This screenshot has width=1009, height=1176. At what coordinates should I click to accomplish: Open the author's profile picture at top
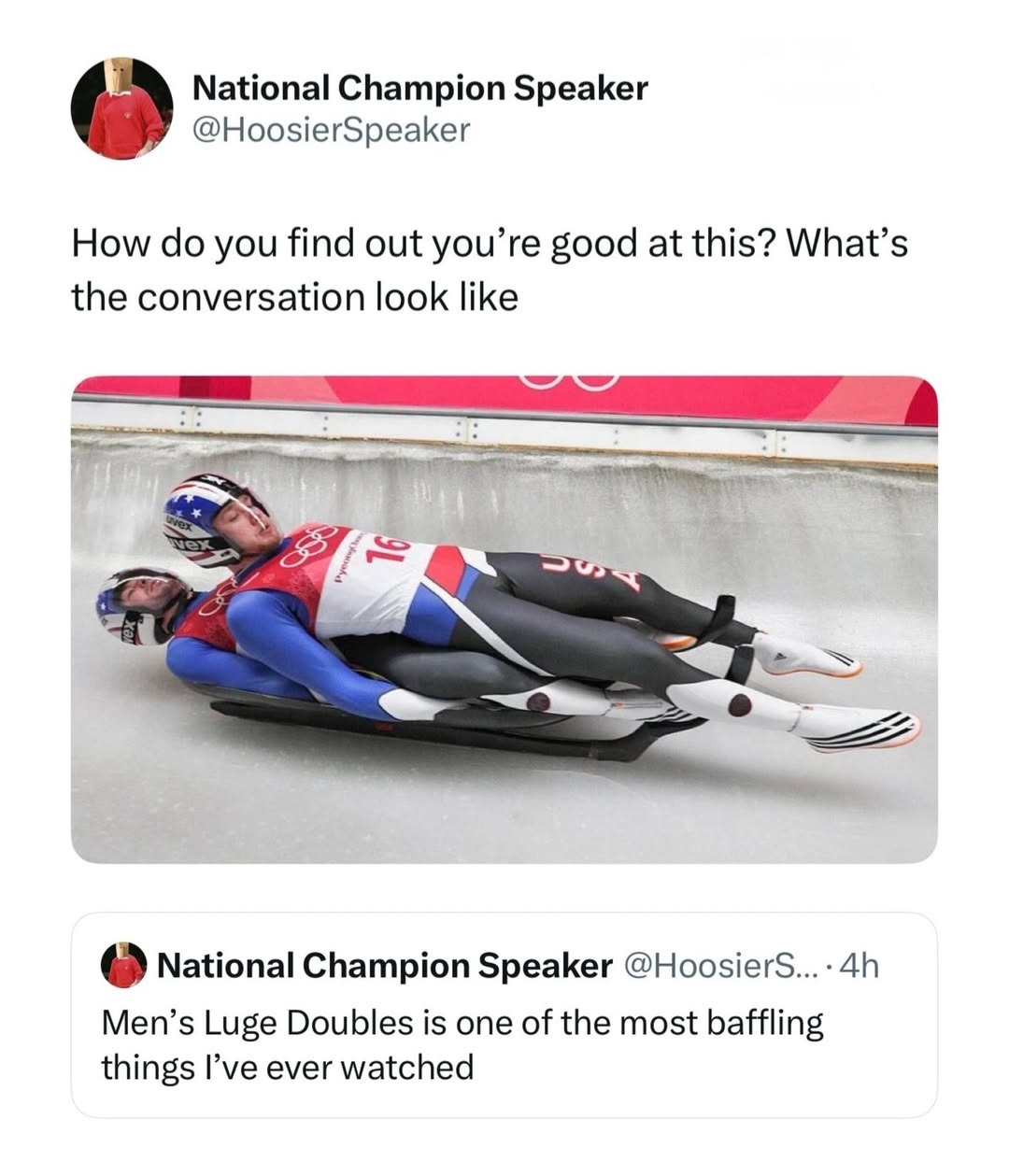pyautogui.click(x=121, y=107)
